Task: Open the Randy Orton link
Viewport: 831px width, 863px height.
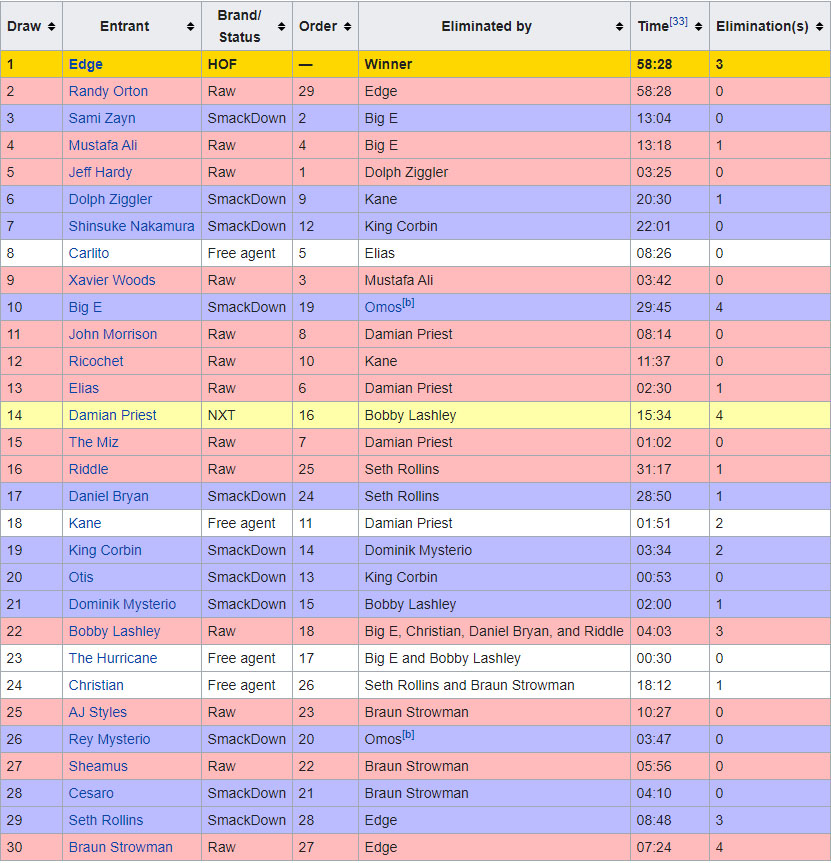Action: pos(108,91)
